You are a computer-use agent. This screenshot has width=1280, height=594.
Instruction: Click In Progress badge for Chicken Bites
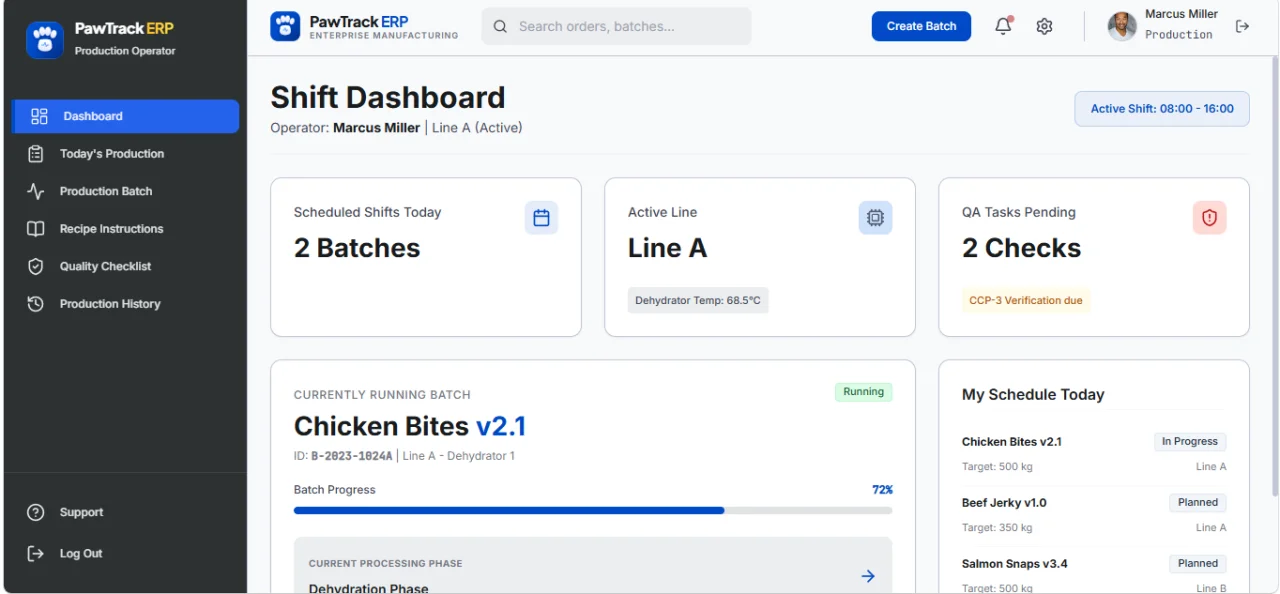[x=1189, y=441]
